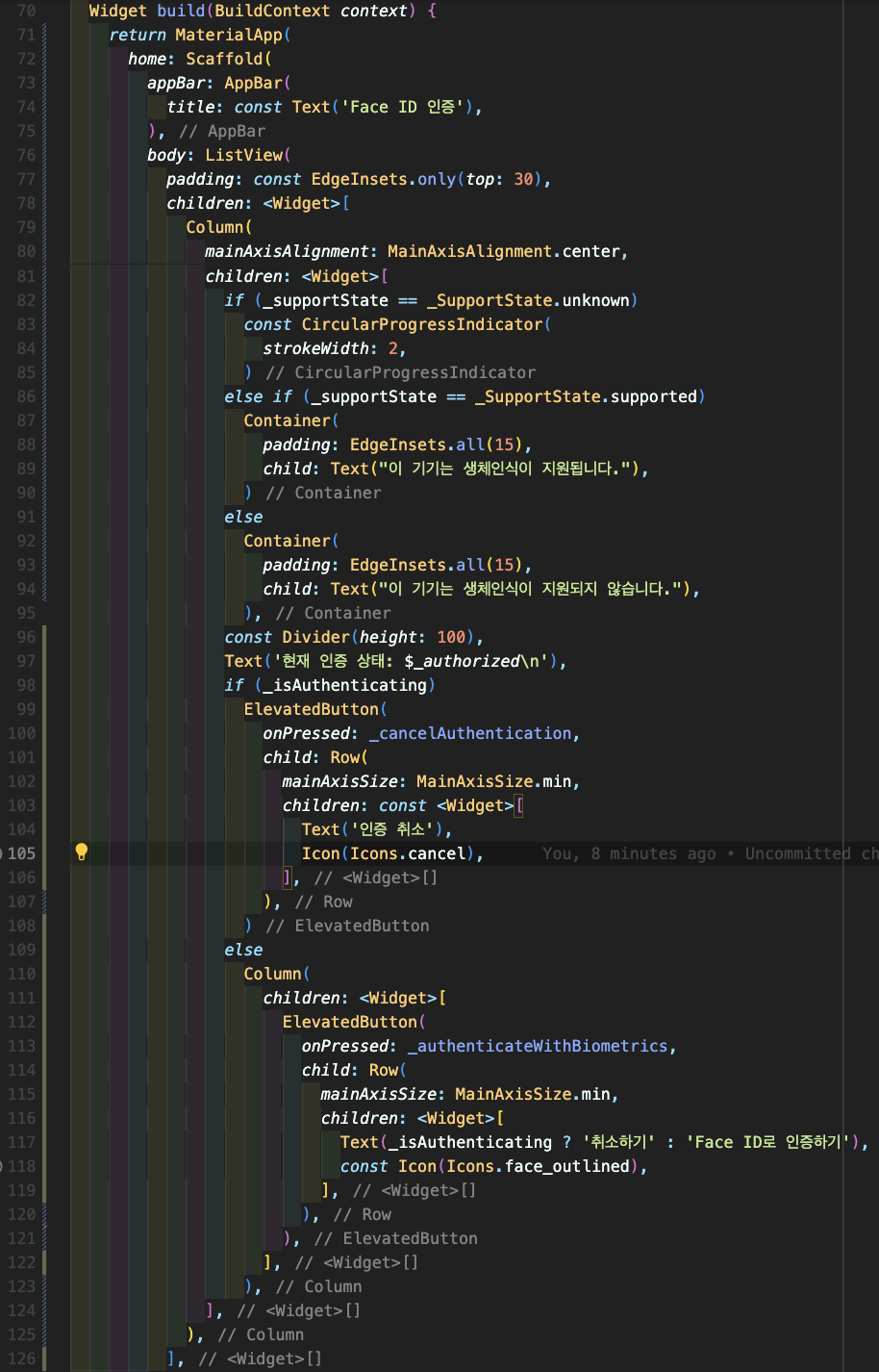Click "MainAxisSize" type on line 102
The width and height of the screenshot is (879, 1372).
click(475, 781)
